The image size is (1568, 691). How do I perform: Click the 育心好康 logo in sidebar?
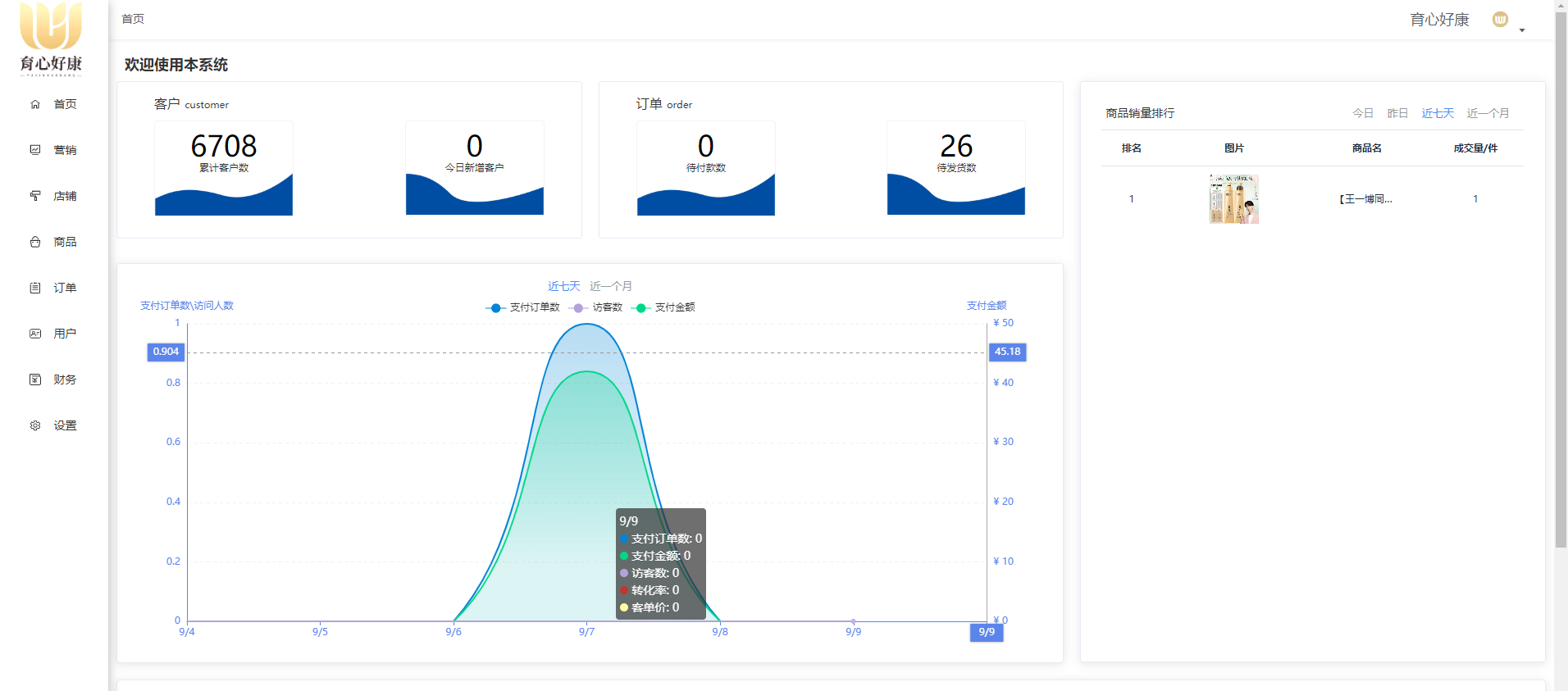pyautogui.click(x=51, y=39)
